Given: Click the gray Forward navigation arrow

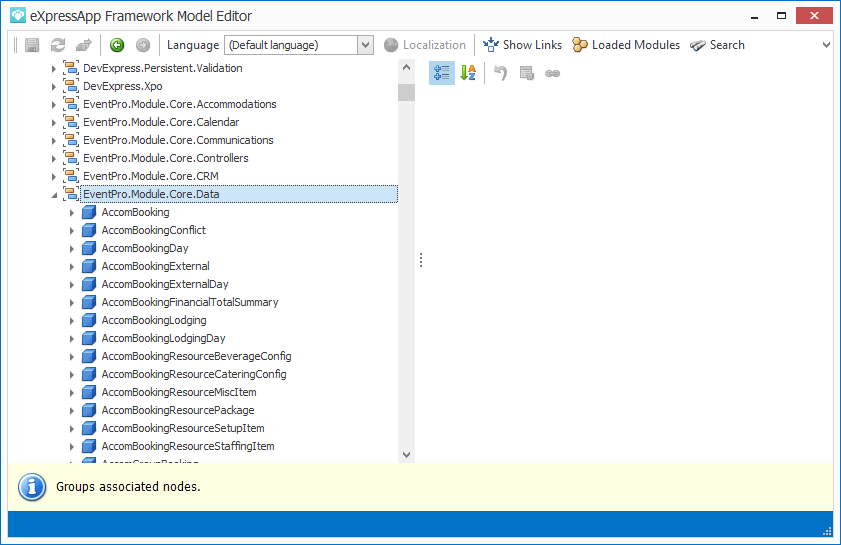Looking at the screenshot, I should click(x=143, y=45).
